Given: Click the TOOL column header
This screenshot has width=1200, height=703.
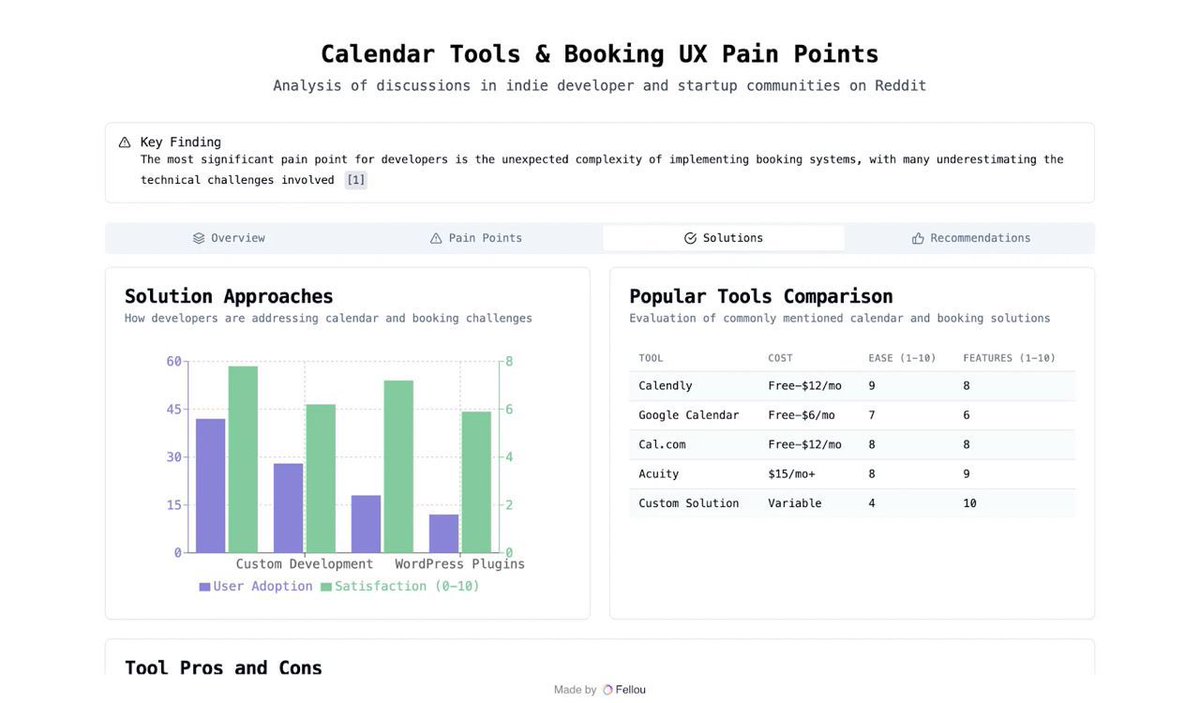Looking at the screenshot, I should 651,358.
